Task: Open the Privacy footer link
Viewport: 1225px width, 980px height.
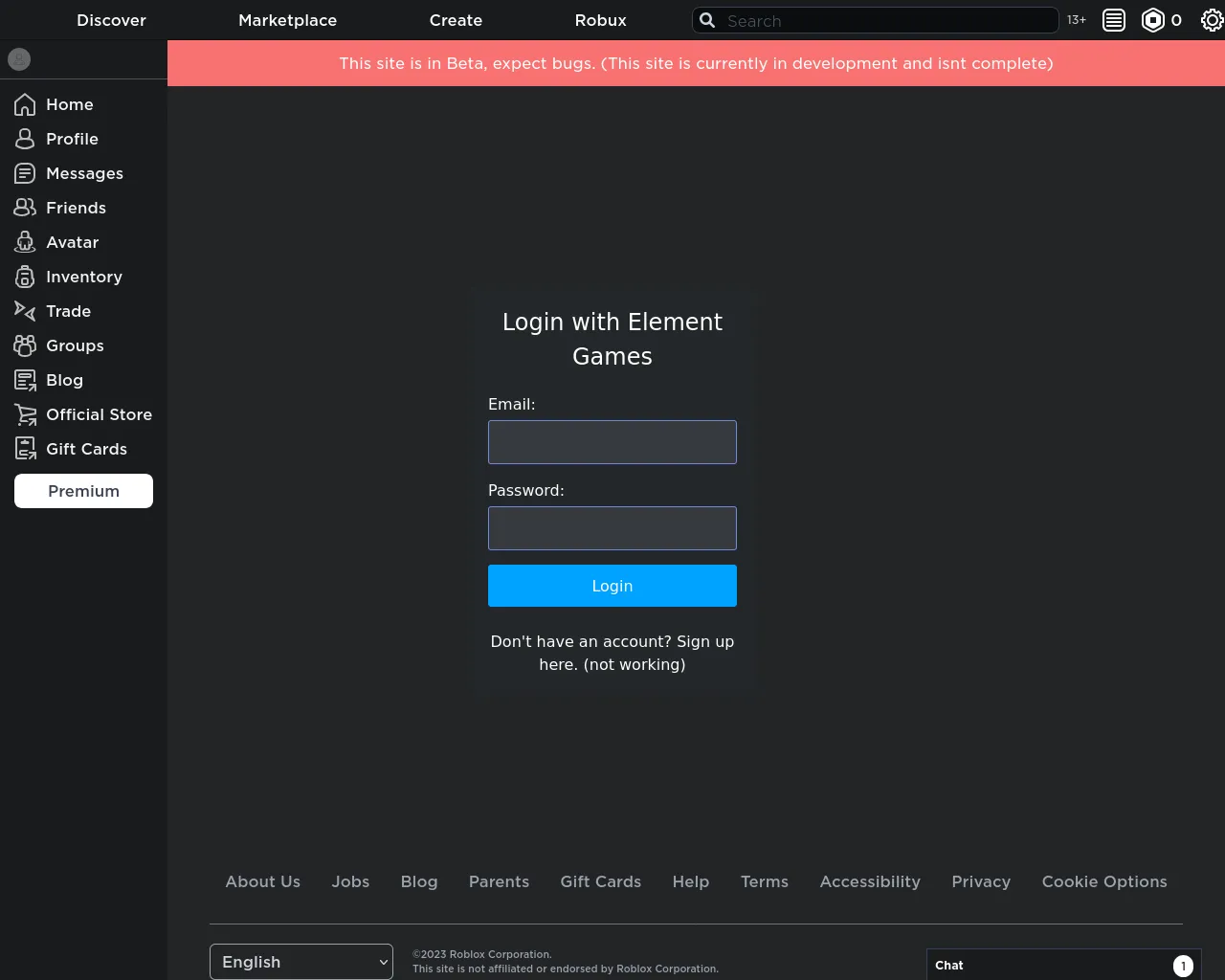Action: pos(981,881)
